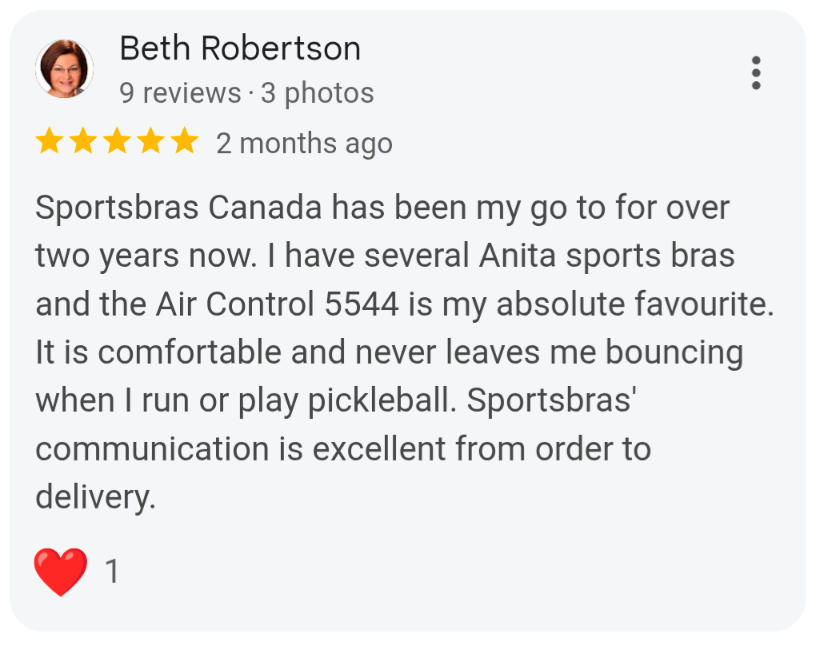The width and height of the screenshot is (819, 651).
Task: Open the 9 reviews link
Action: (x=180, y=92)
